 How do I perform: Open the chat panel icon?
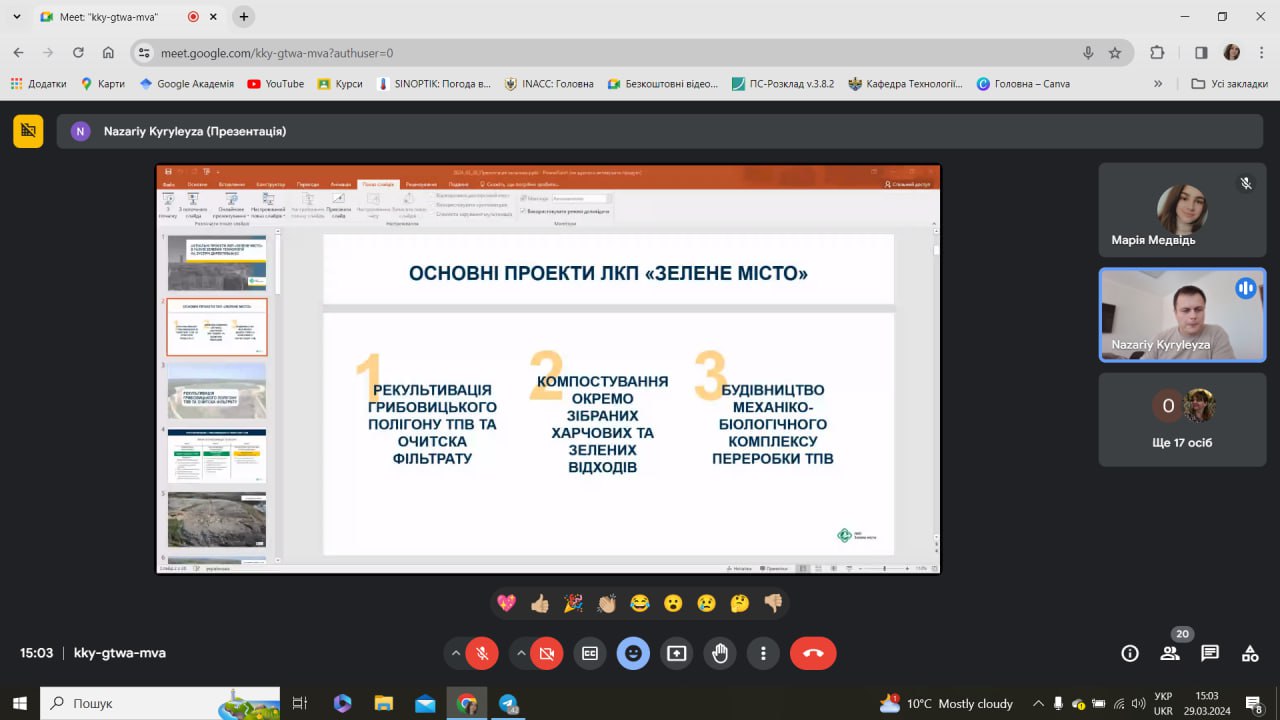[x=1210, y=653]
